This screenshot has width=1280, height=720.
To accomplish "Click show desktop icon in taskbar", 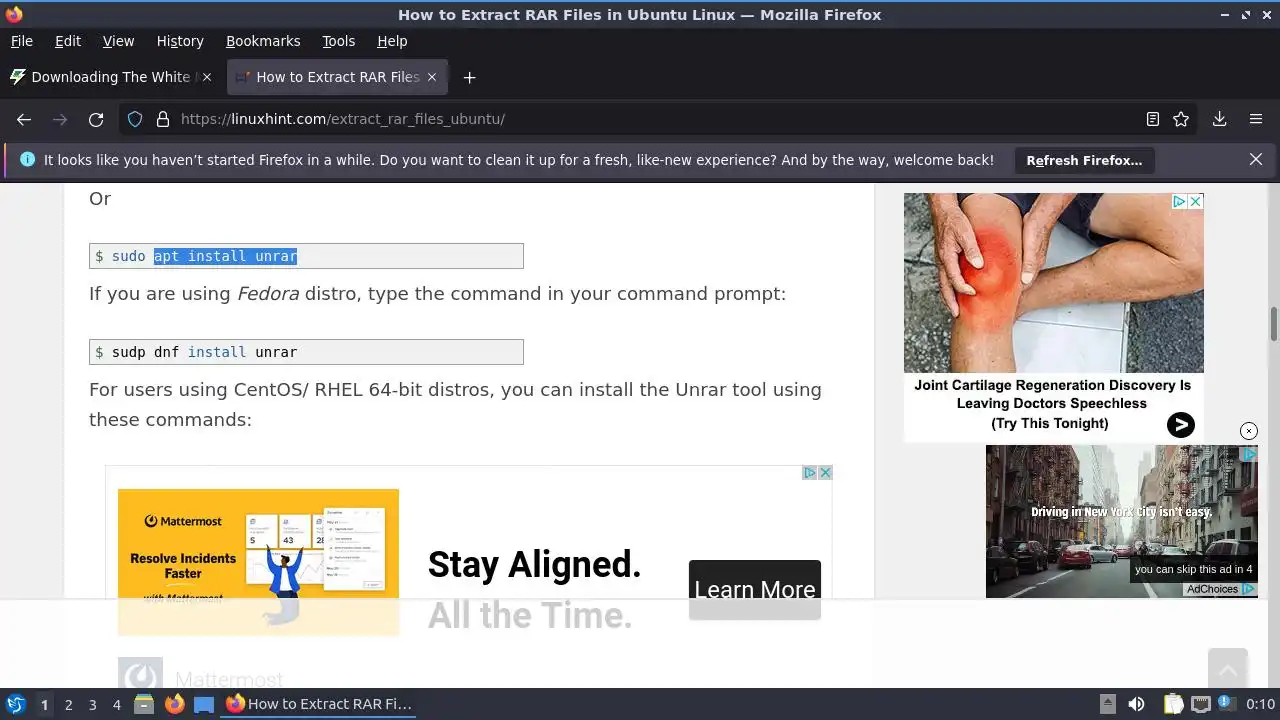I will click(x=204, y=704).
